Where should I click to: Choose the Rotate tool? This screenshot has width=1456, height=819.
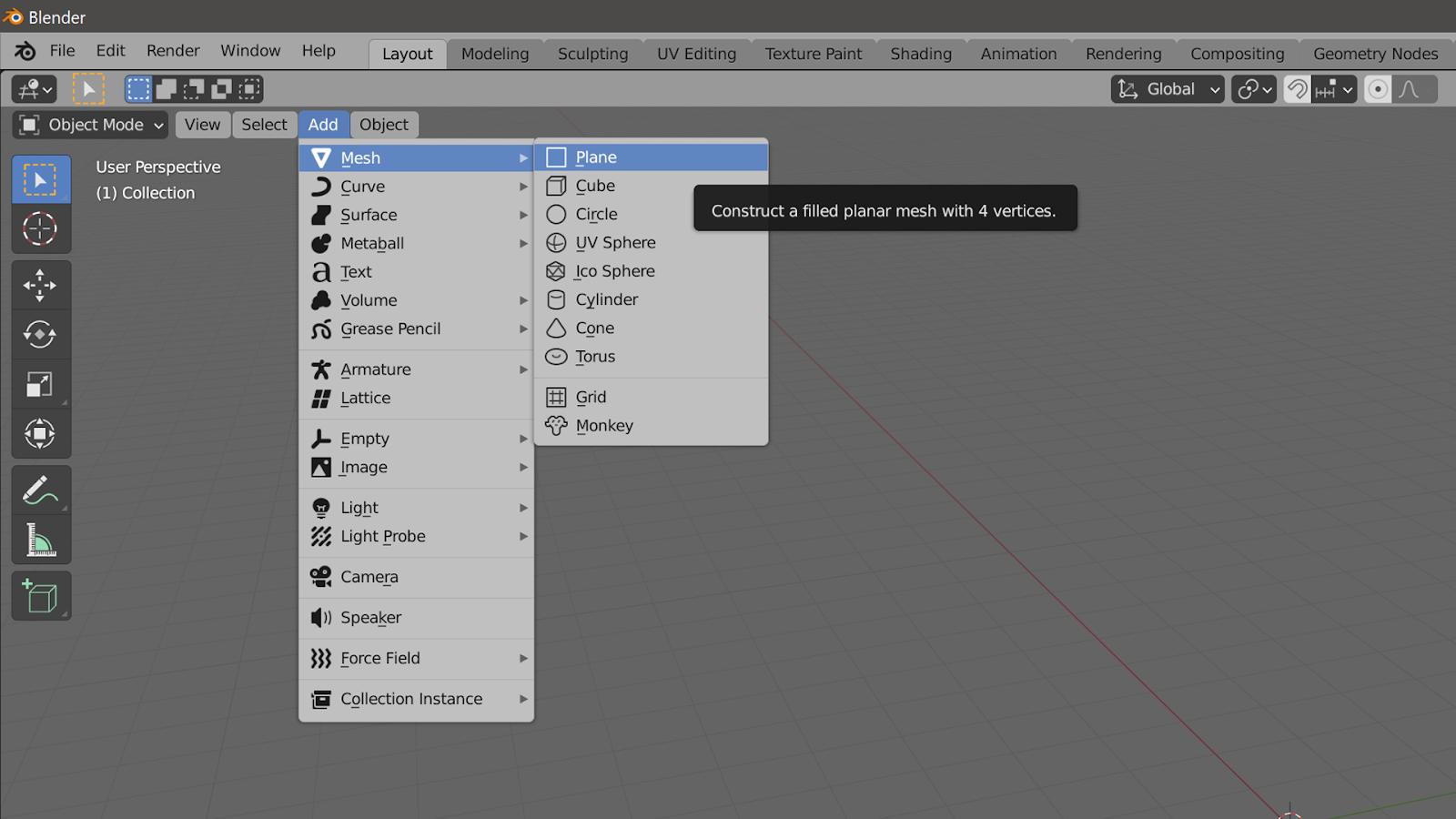point(40,334)
